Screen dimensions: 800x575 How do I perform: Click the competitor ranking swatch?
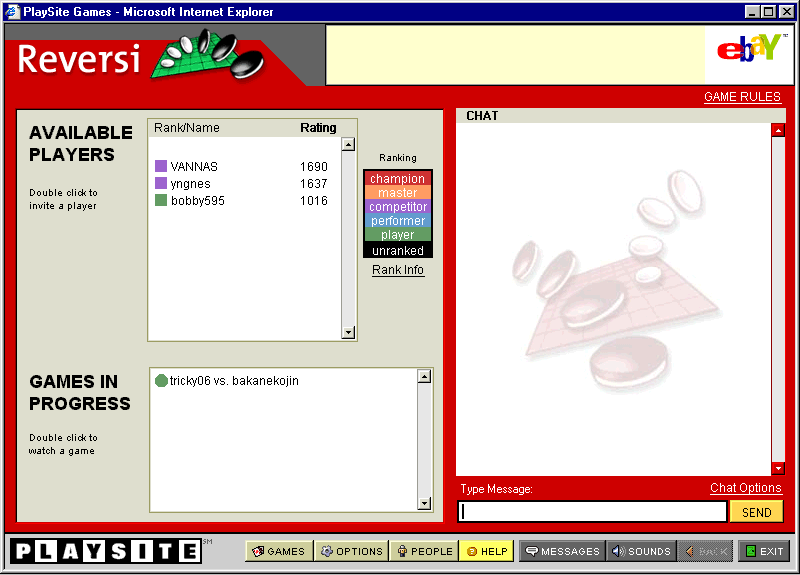point(397,207)
